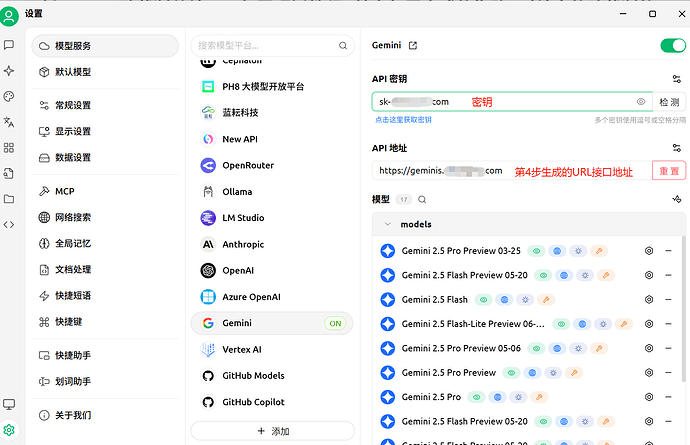Click the API key input field
Screen dimensions: 690x445
click(x=512, y=102)
